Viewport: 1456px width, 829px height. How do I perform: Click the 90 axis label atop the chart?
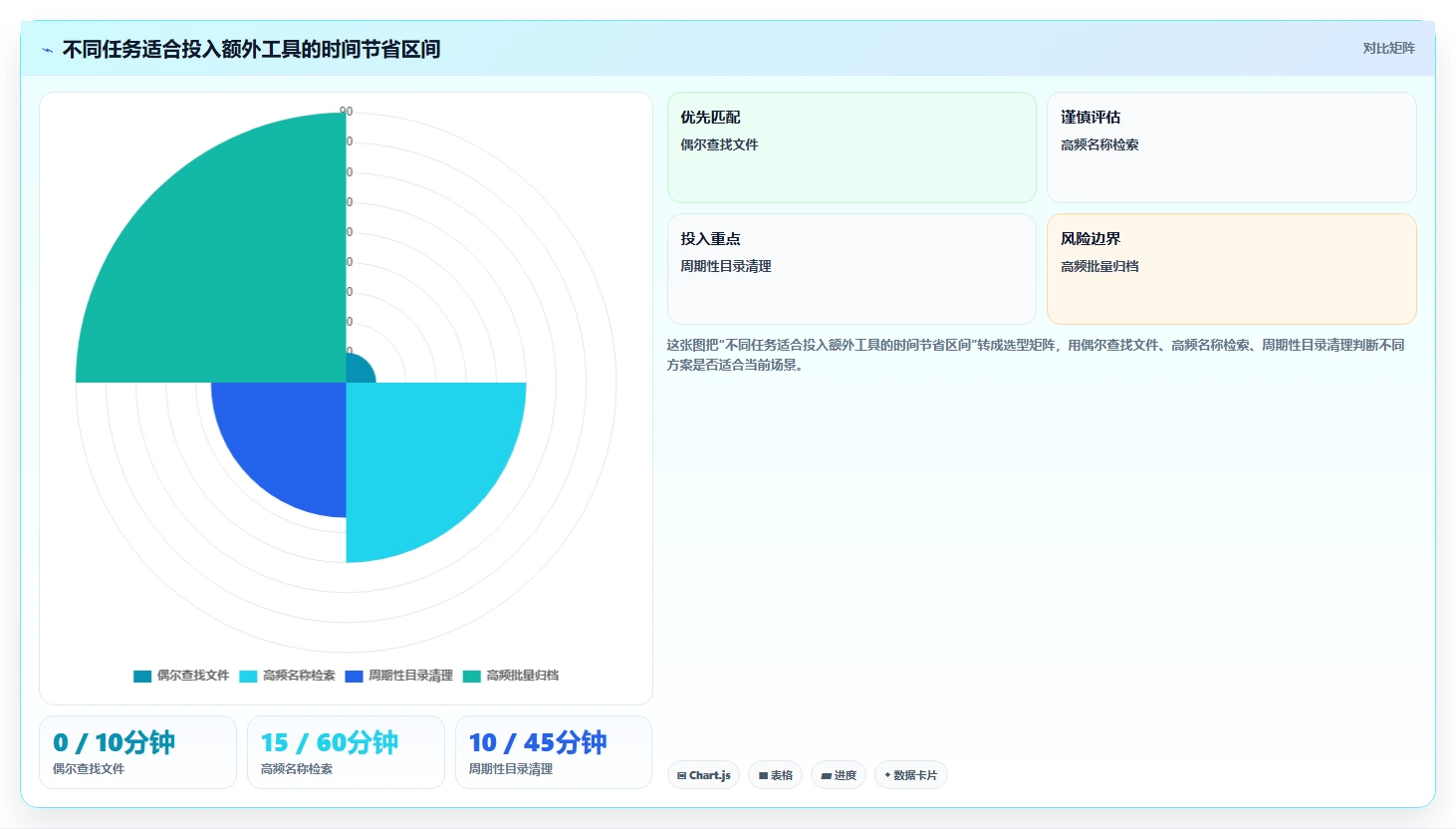[346, 112]
